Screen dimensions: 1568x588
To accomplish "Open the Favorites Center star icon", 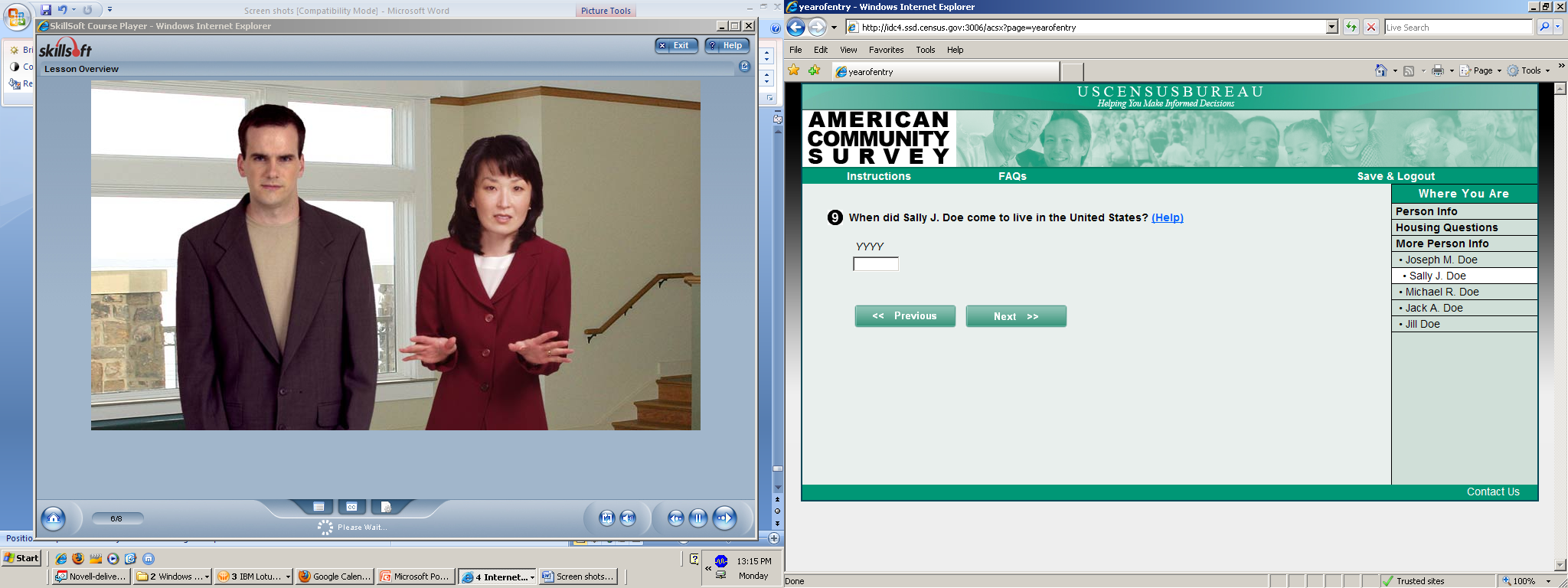I will coord(794,70).
